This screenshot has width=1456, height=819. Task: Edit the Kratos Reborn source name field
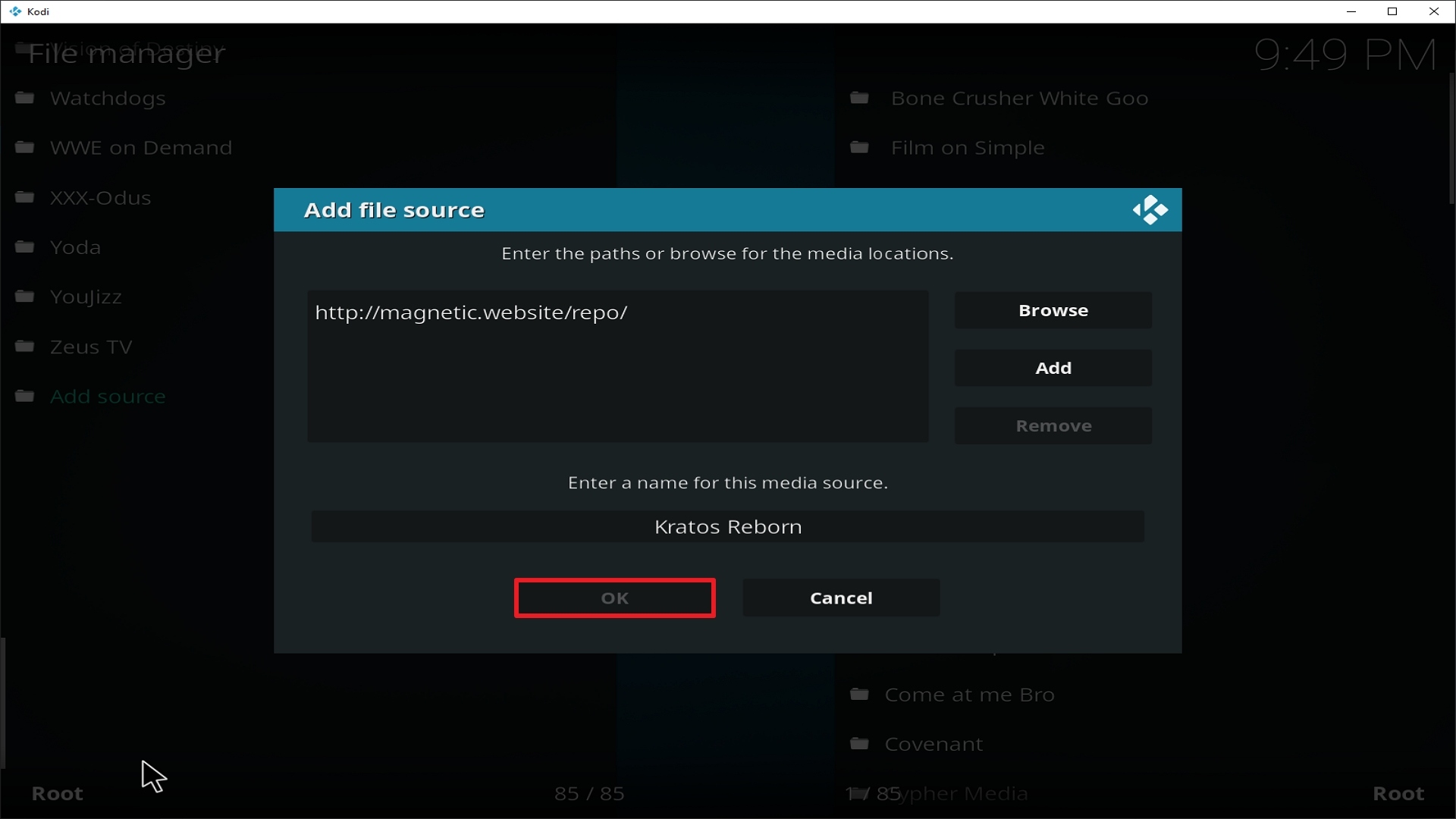pyautogui.click(x=727, y=526)
